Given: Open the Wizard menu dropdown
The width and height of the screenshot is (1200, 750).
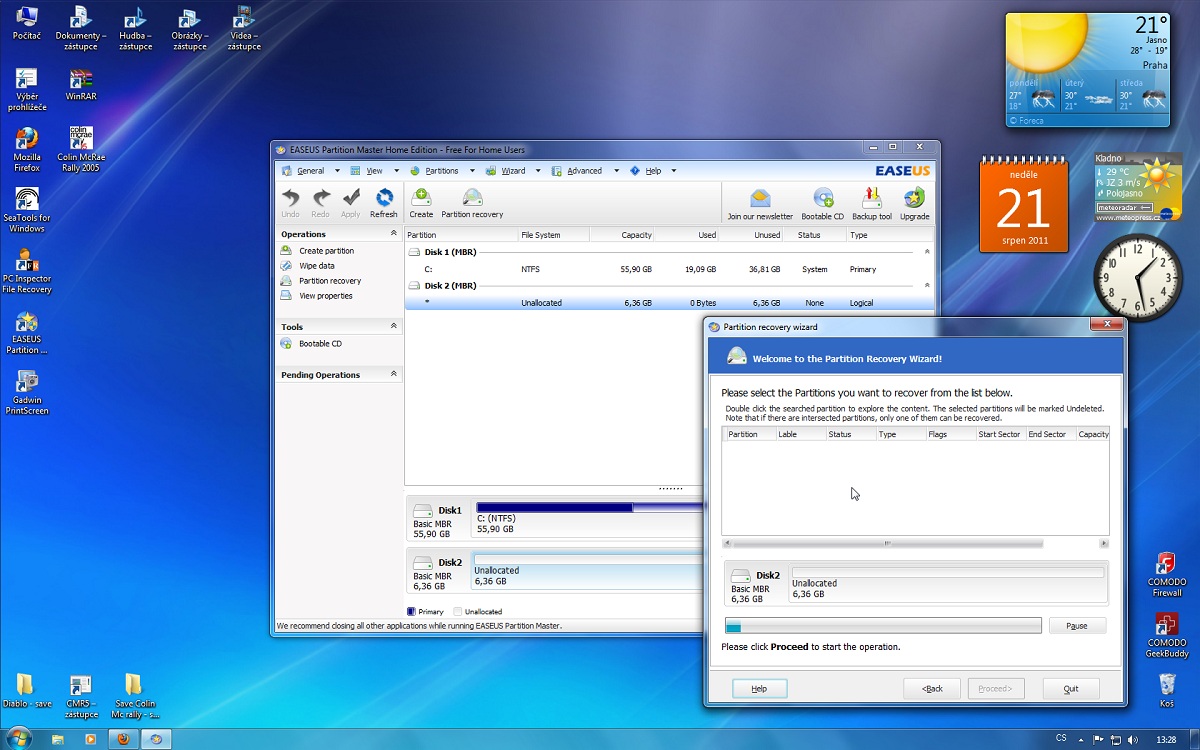Looking at the screenshot, I should coord(513,171).
